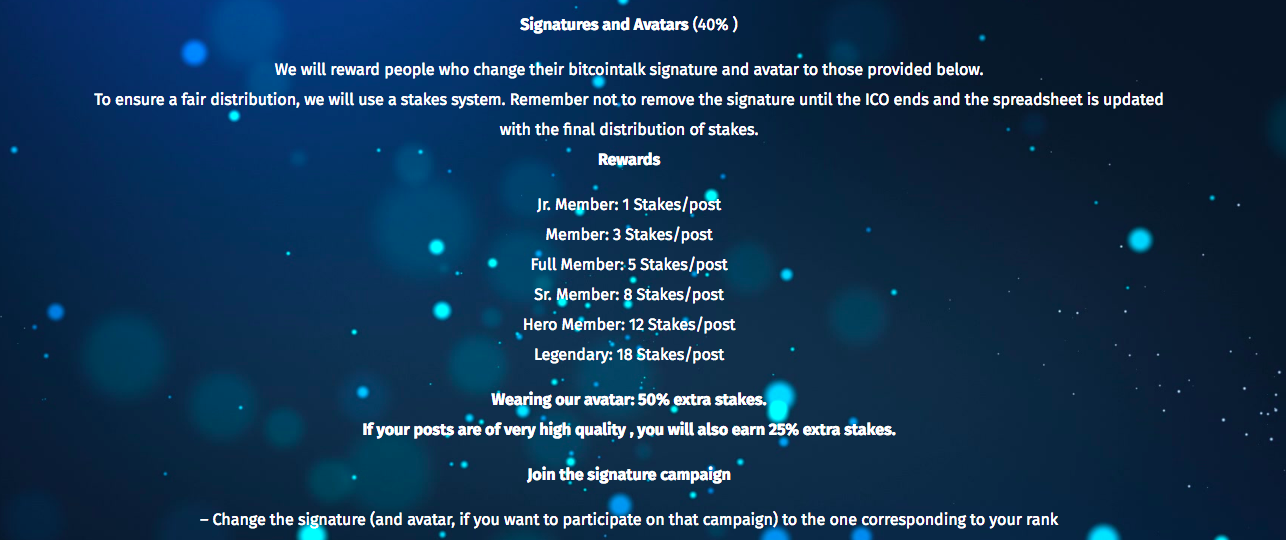Click the "25% extra stakes" quality posts sentence
This screenshot has width=1286, height=540.
pos(629,430)
